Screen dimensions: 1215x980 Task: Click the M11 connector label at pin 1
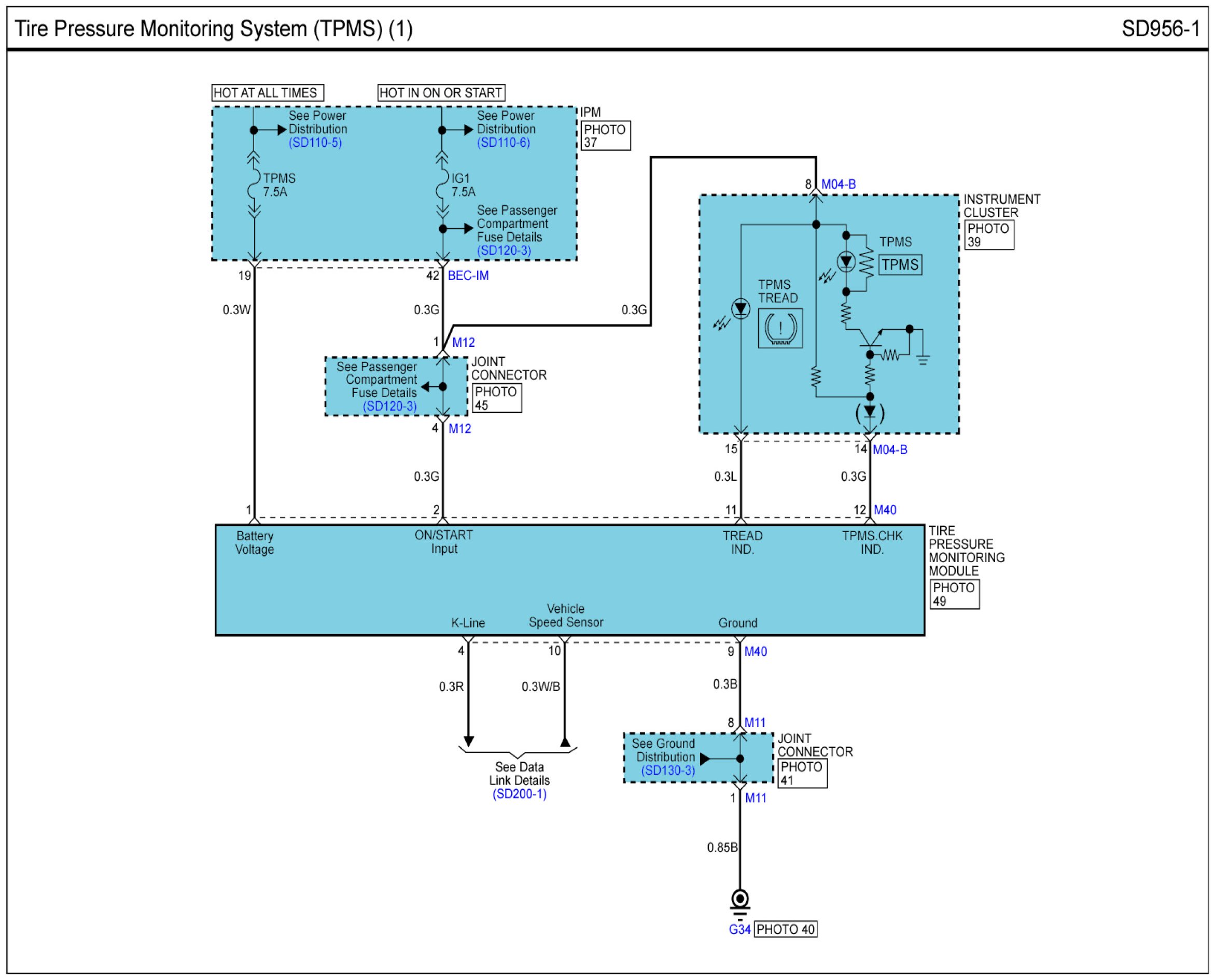click(756, 798)
